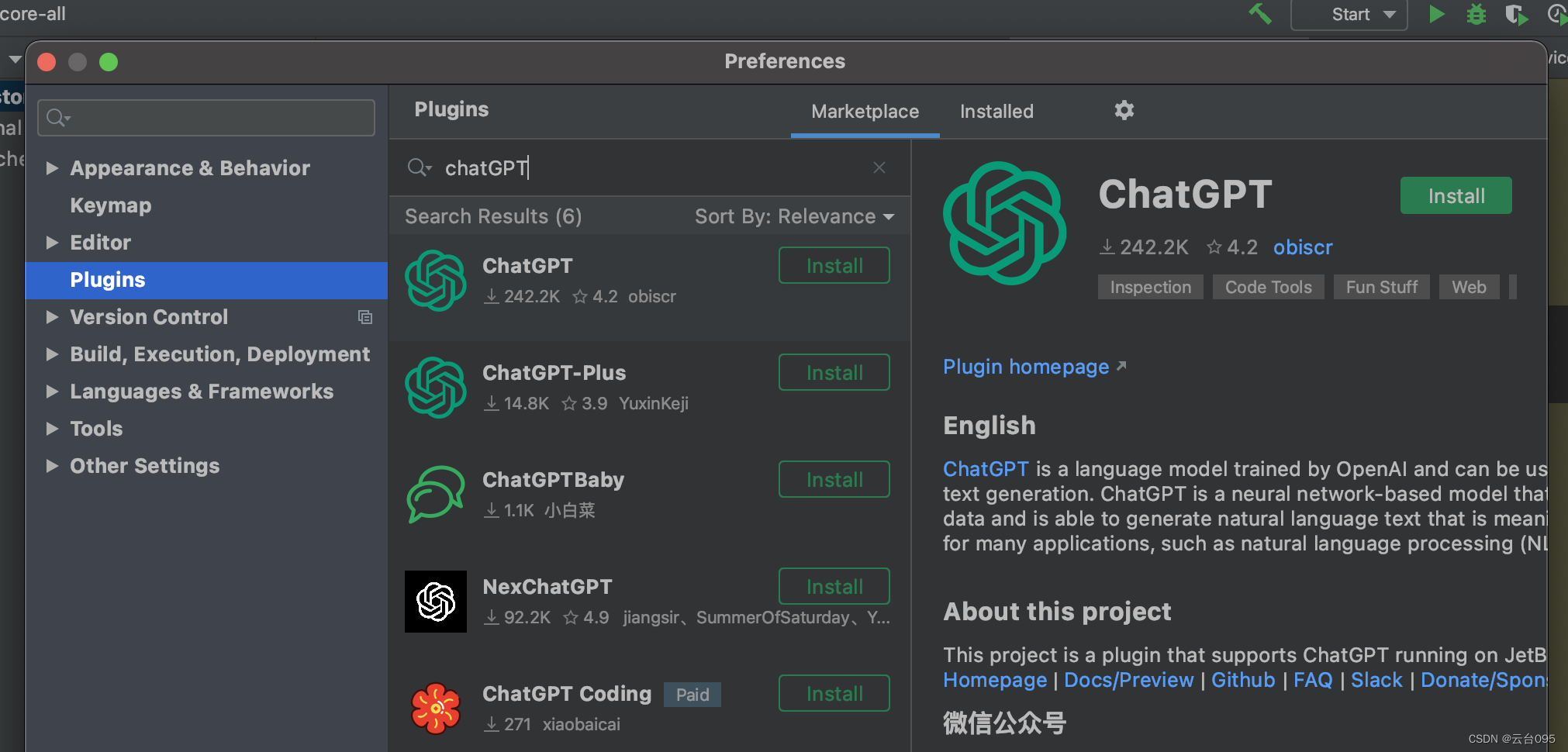Run with coverage shield icon
The height and width of the screenshot is (752, 1568).
pos(1516,14)
